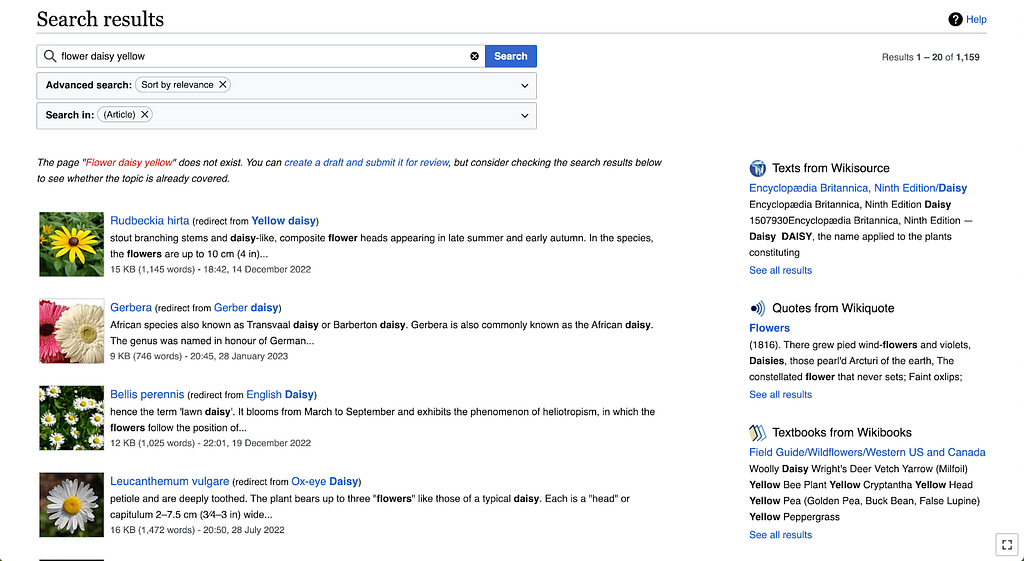The height and width of the screenshot is (561, 1024).
Task: Open the red 'Flower daisy yellow' link
Action: (x=130, y=163)
